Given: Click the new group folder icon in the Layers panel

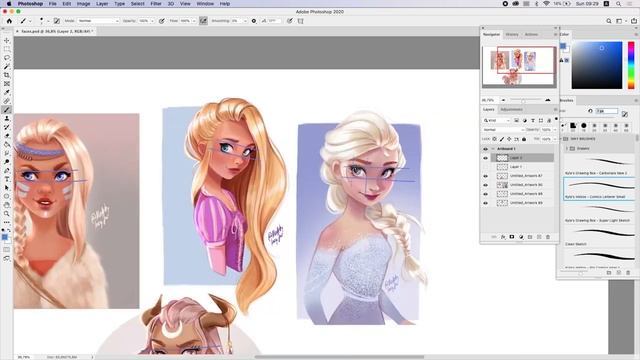Looking at the screenshot, I should (x=530, y=237).
